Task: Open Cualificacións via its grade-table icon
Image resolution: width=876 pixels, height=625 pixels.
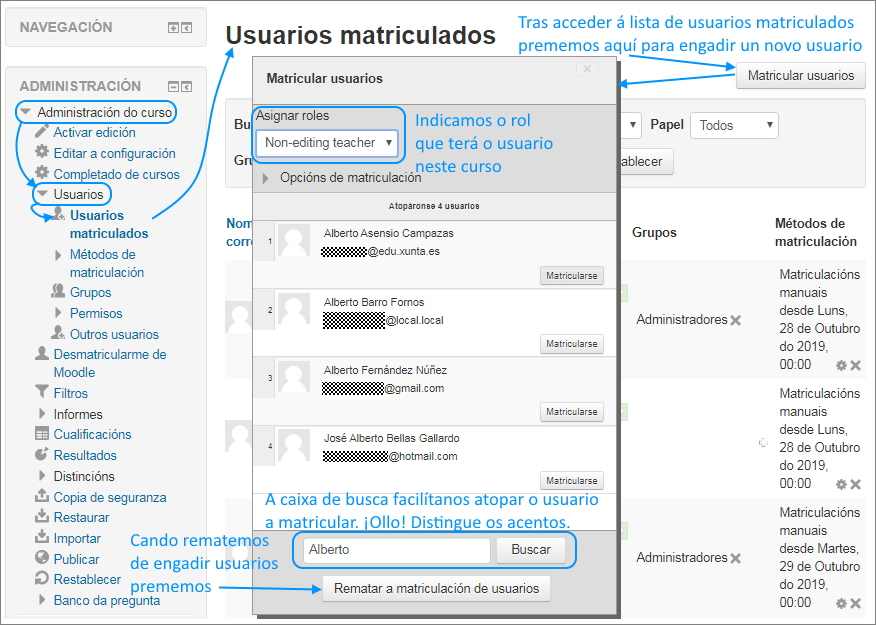Action: point(41,436)
